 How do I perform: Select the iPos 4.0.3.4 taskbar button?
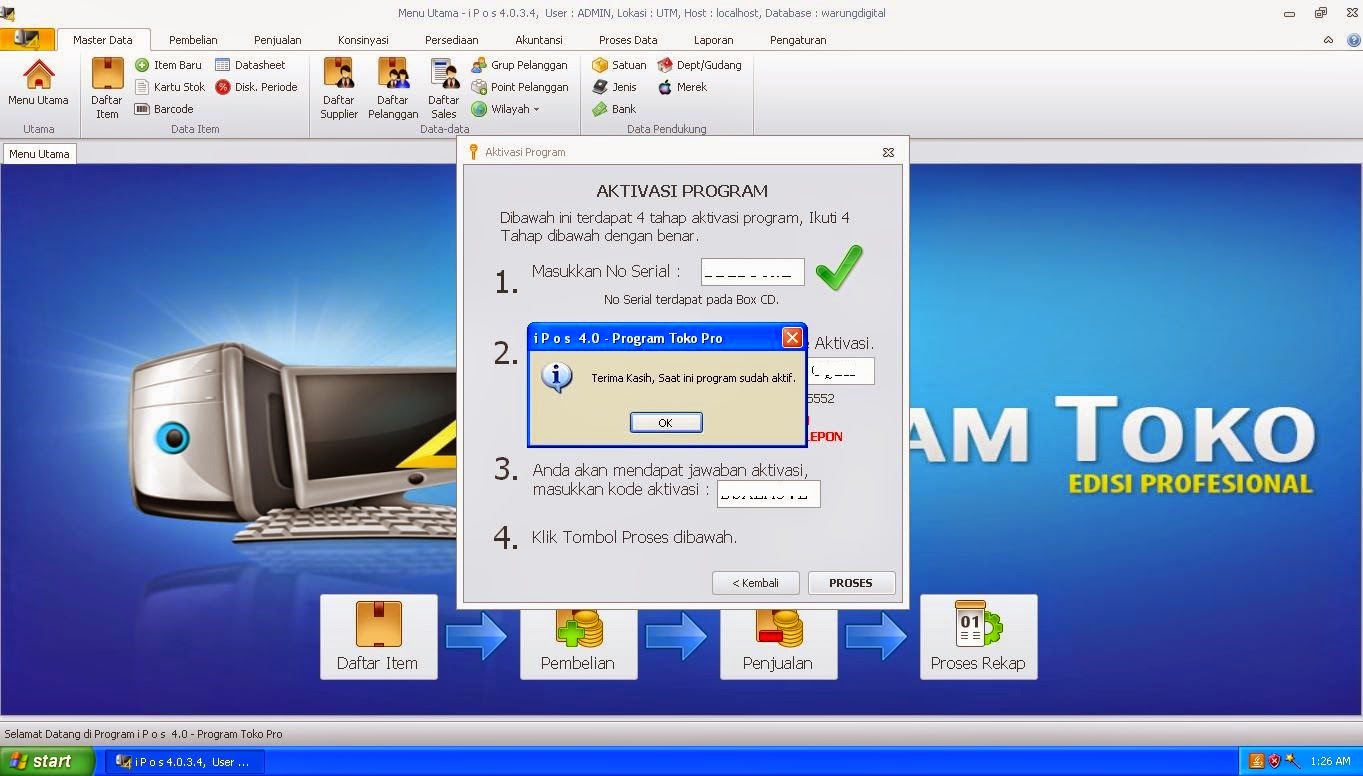tap(185, 762)
